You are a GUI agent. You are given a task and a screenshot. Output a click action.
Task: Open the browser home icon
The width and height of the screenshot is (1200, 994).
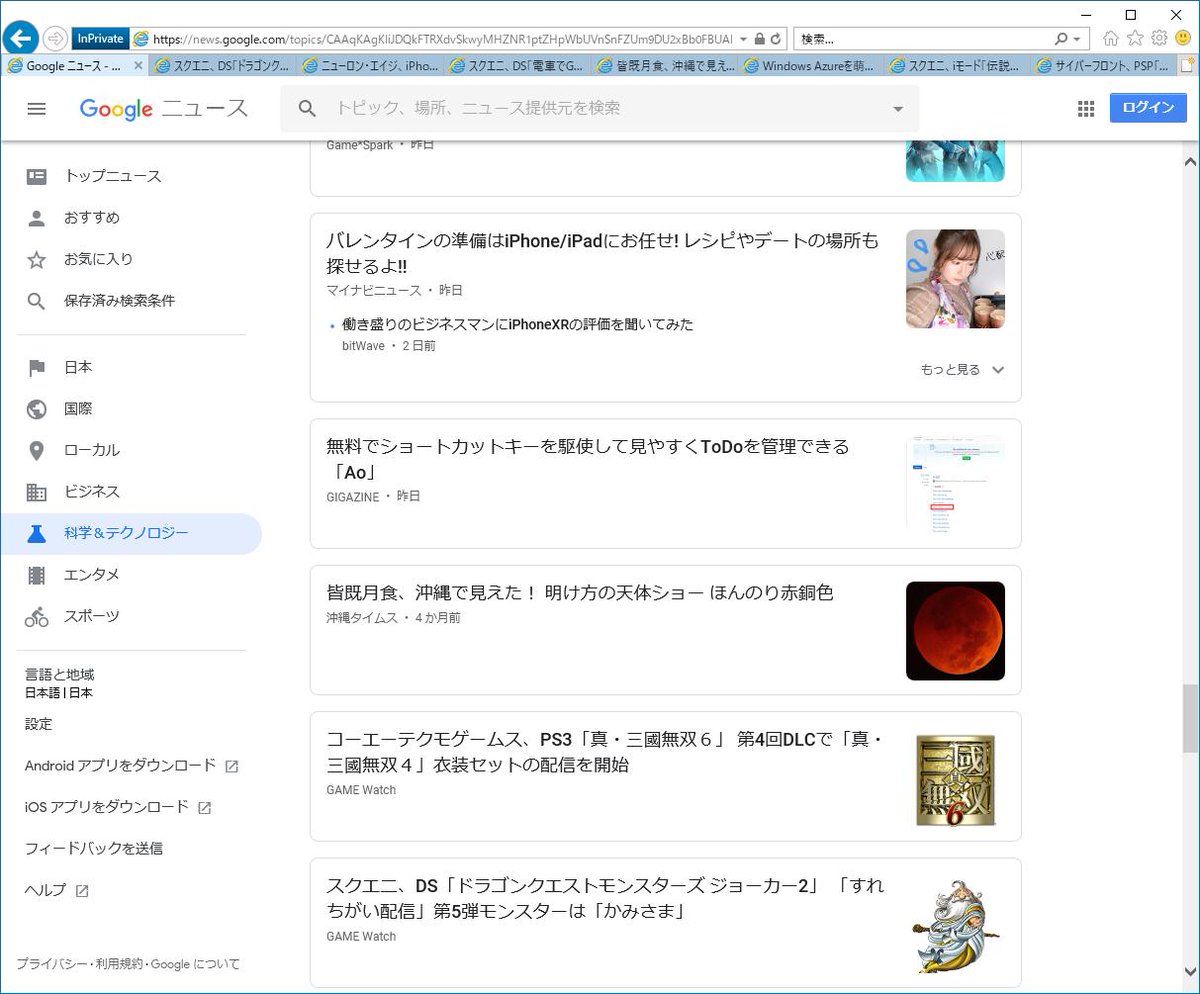1111,38
